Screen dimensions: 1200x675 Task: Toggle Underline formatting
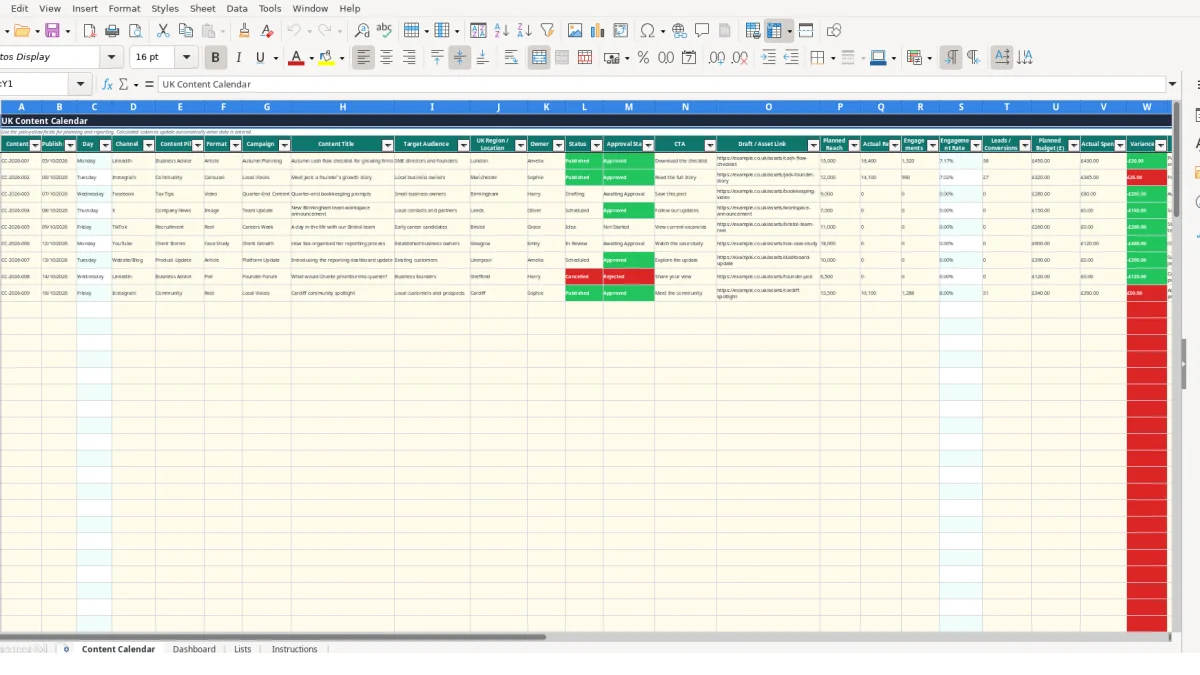pyautogui.click(x=261, y=58)
